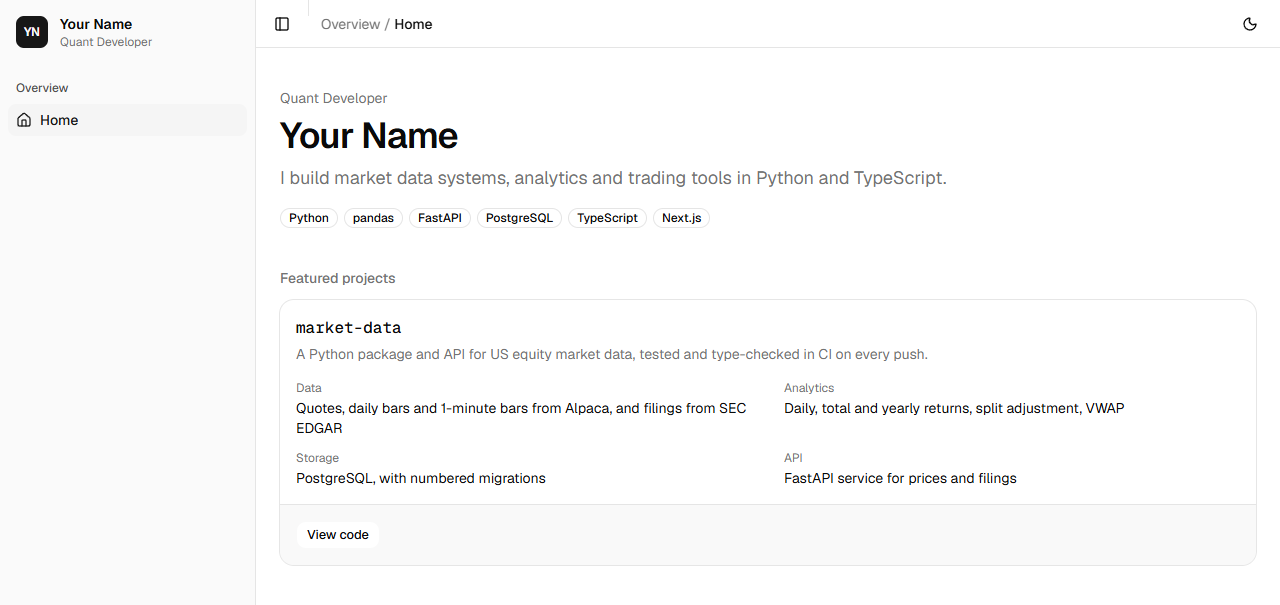This screenshot has width=1280, height=605.
Task: Click the API label in project card
Action: 793,458
